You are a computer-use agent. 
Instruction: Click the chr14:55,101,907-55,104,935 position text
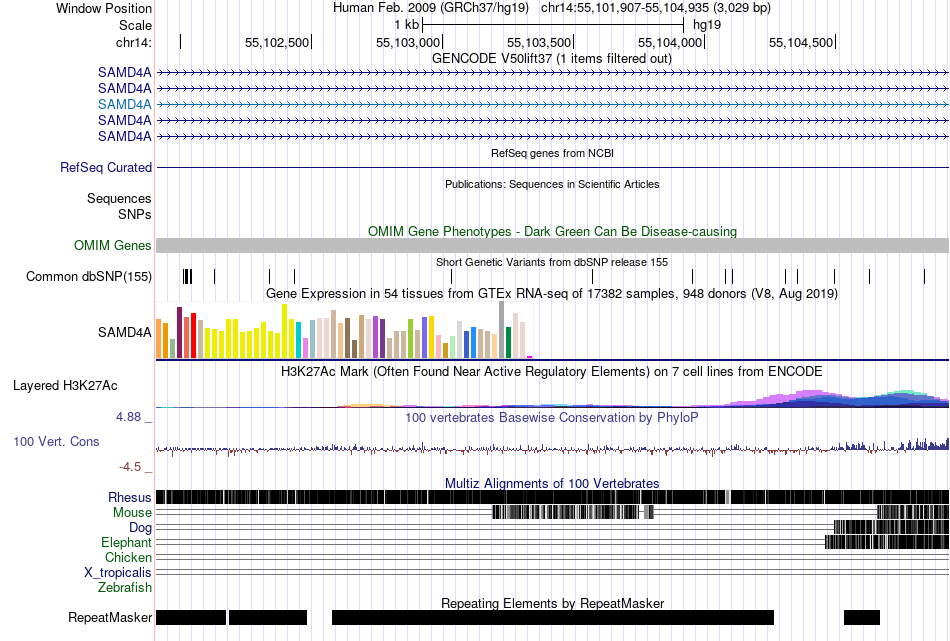click(x=656, y=8)
